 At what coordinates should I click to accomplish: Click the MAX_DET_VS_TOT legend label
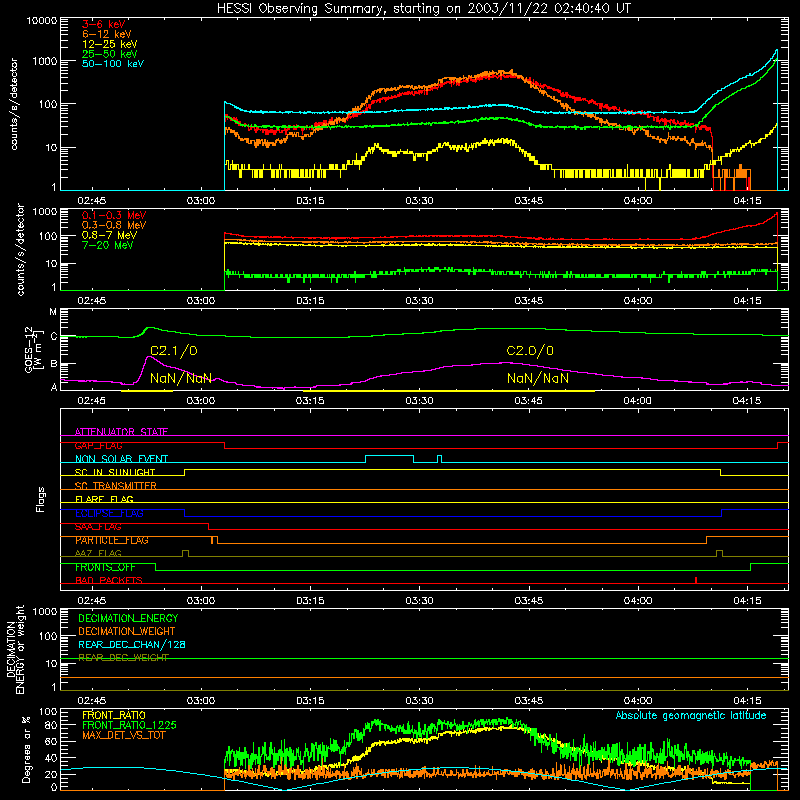click(x=123, y=735)
